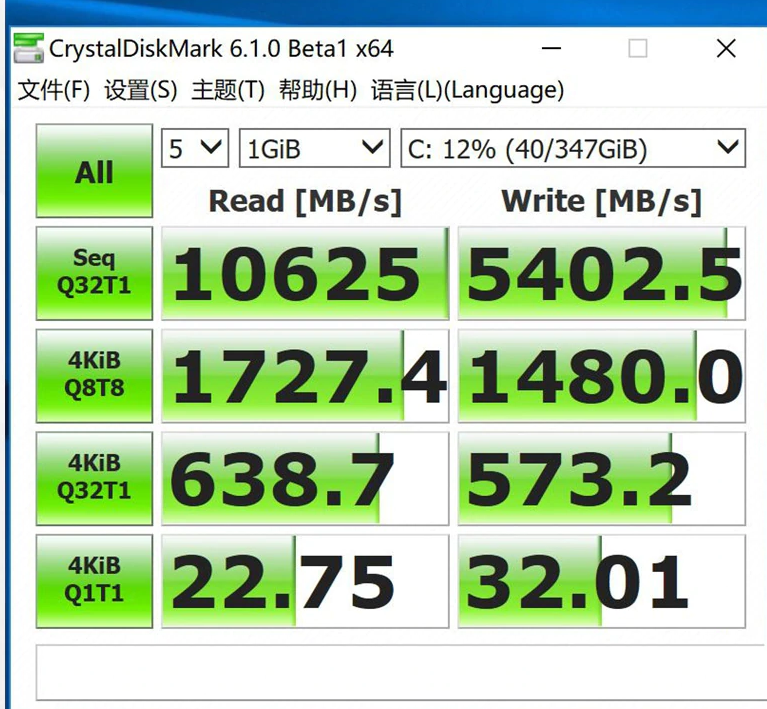Click the Seq read result 10625
Viewport: 767px width, 709px height.
pos(305,273)
